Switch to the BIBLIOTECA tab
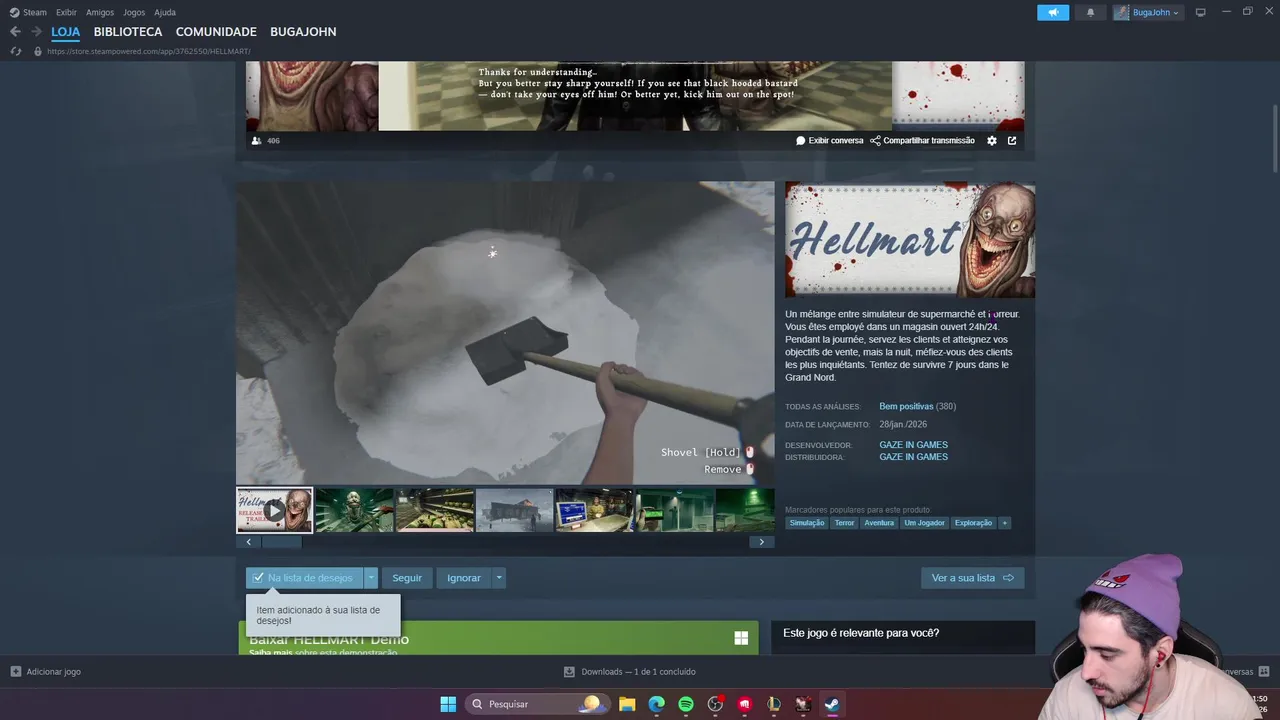1280x720 pixels. (128, 32)
